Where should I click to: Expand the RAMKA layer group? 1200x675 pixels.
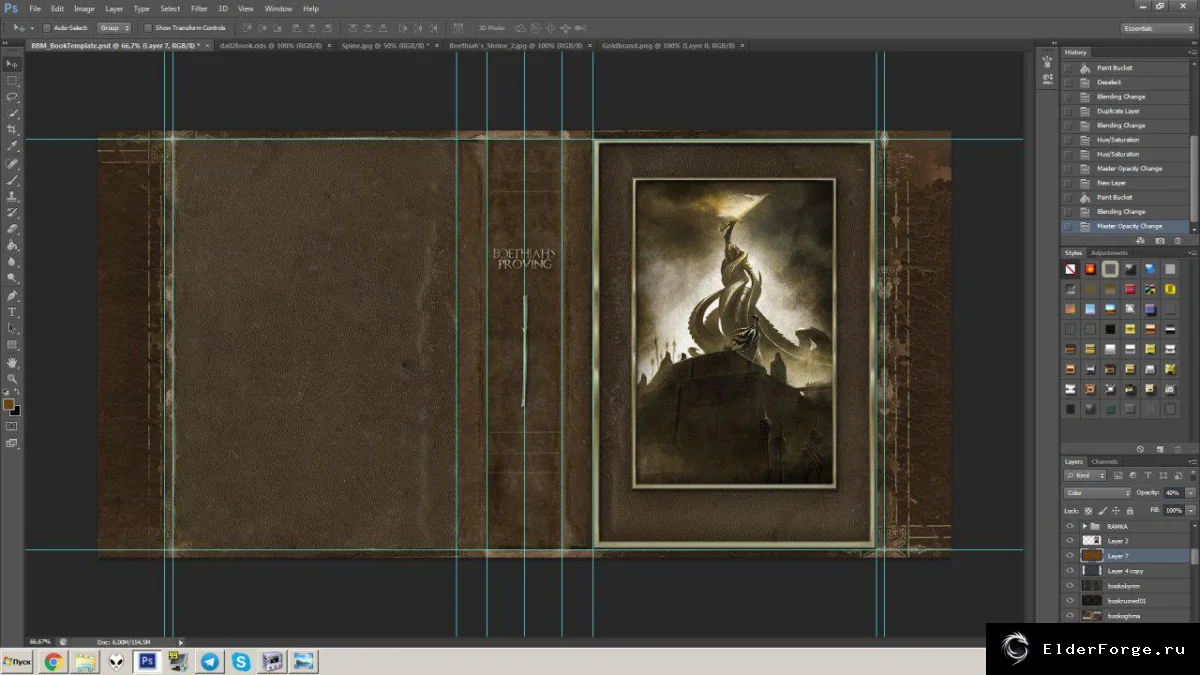click(1085, 526)
